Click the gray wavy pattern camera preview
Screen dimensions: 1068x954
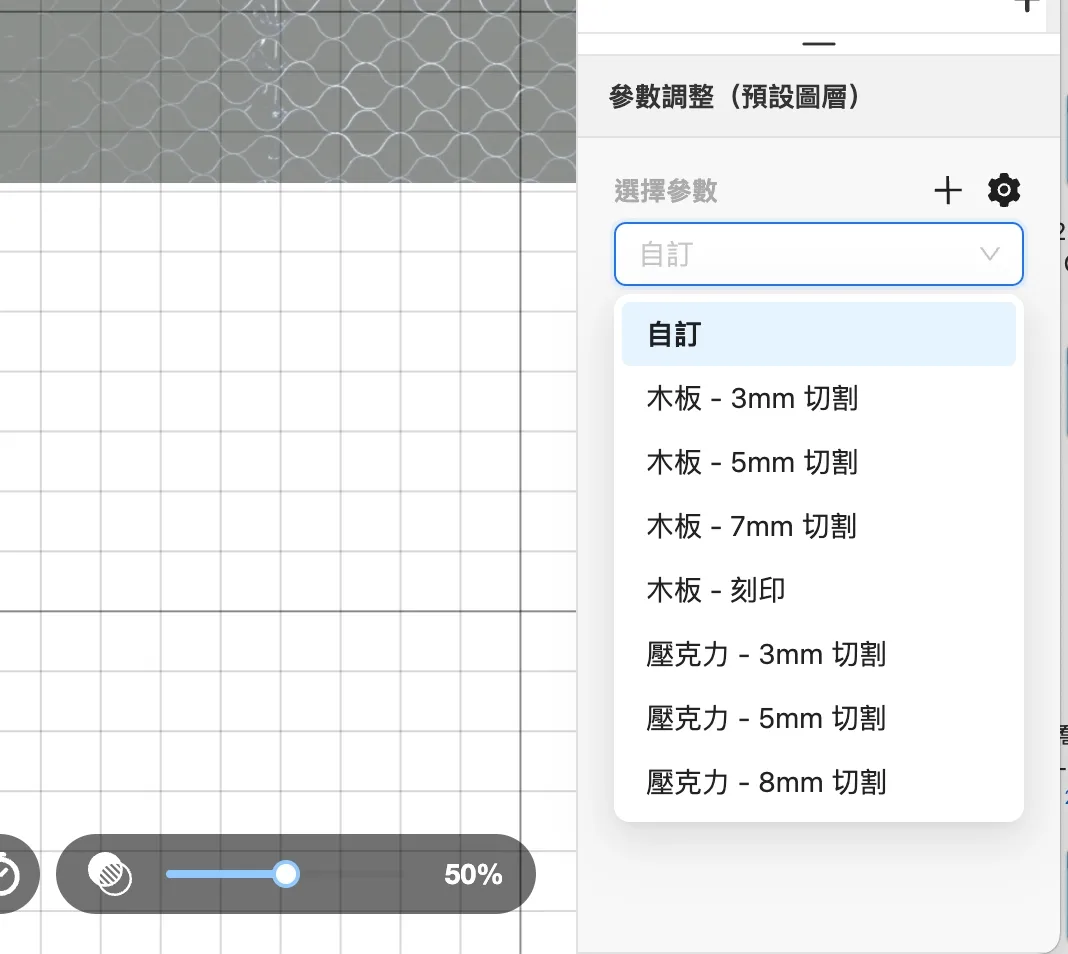click(x=288, y=90)
